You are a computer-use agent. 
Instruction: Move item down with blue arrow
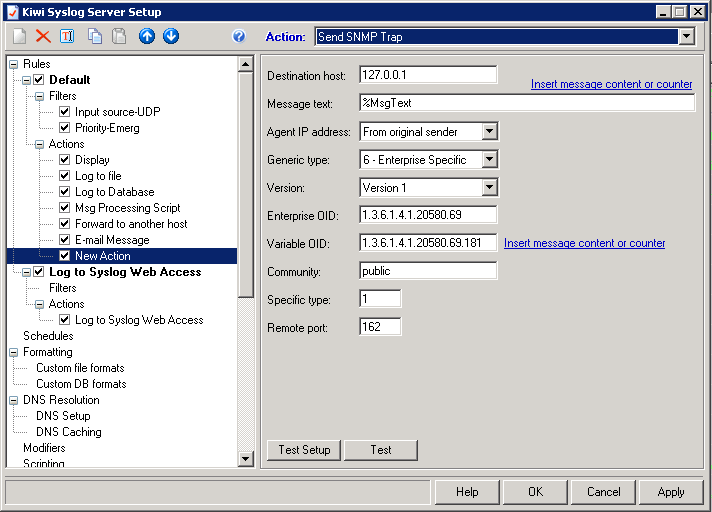[171, 36]
